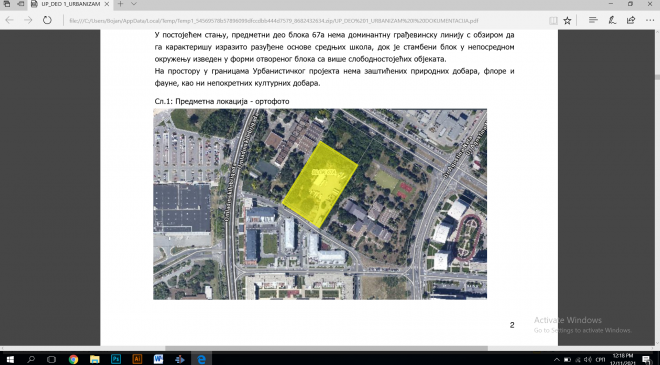Add page to favorites with star icon
This screenshot has height=365, width=660.
click(x=567, y=20)
